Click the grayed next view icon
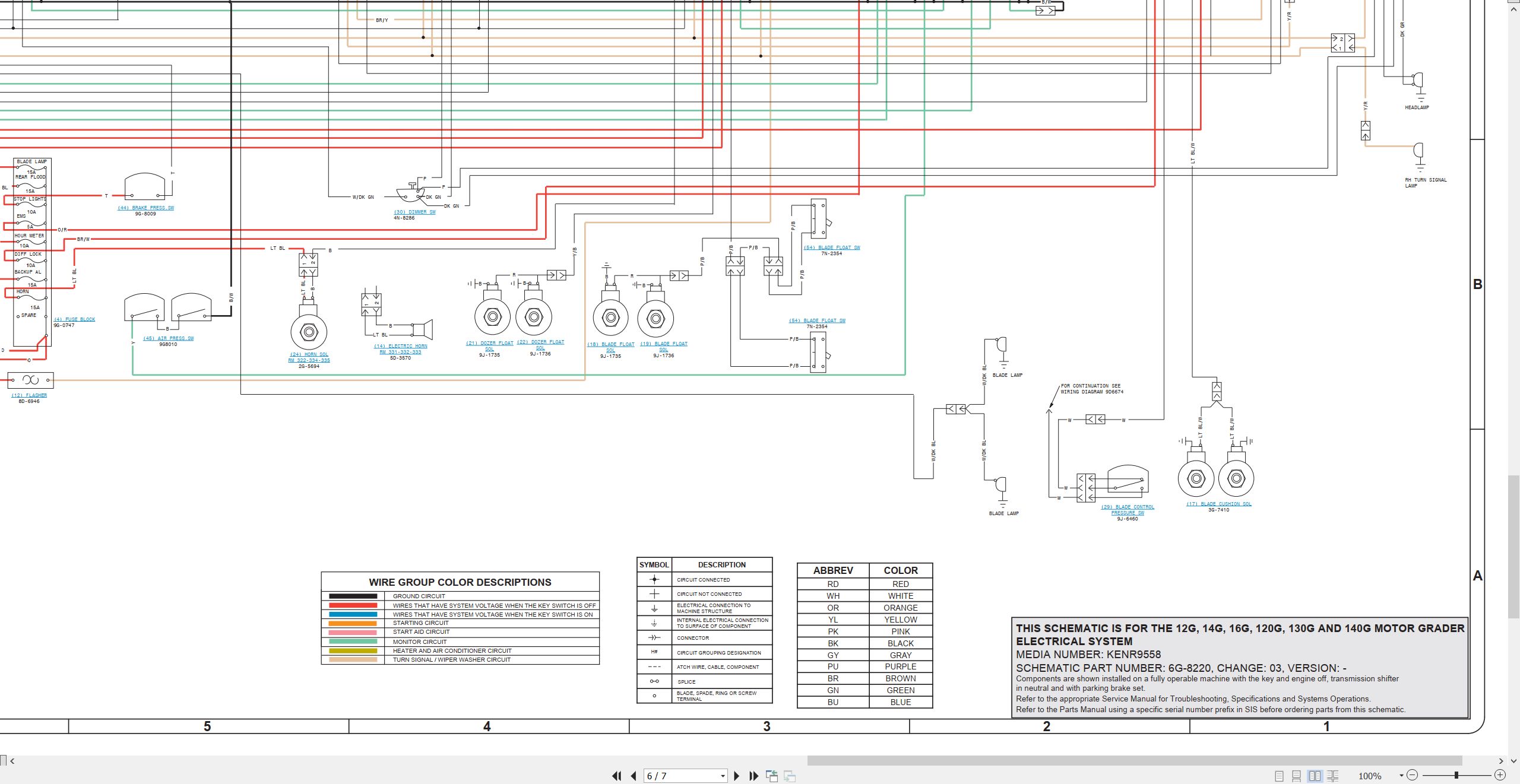 790,776
